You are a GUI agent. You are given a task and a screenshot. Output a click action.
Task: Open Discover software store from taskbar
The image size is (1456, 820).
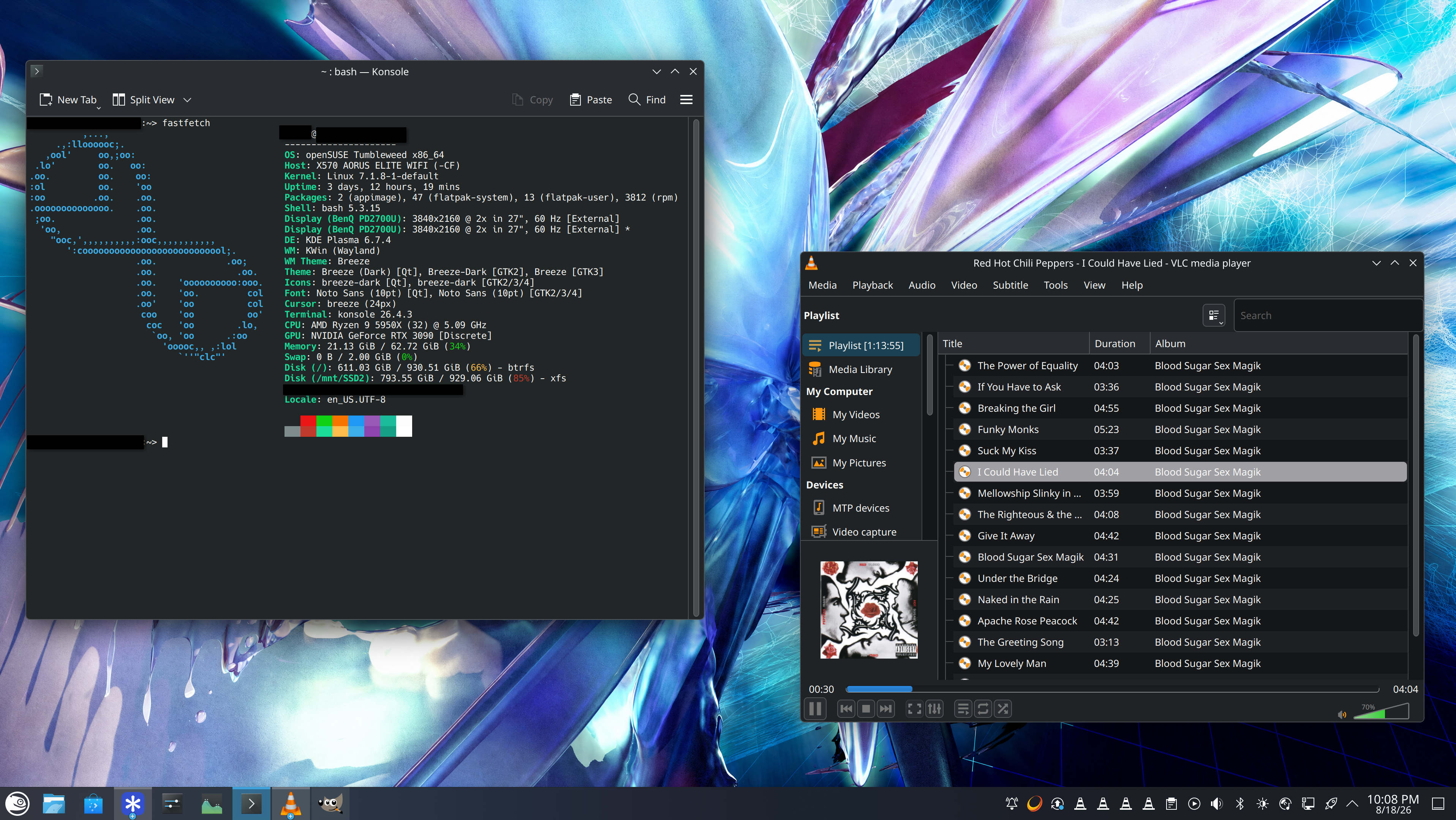click(93, 804)
